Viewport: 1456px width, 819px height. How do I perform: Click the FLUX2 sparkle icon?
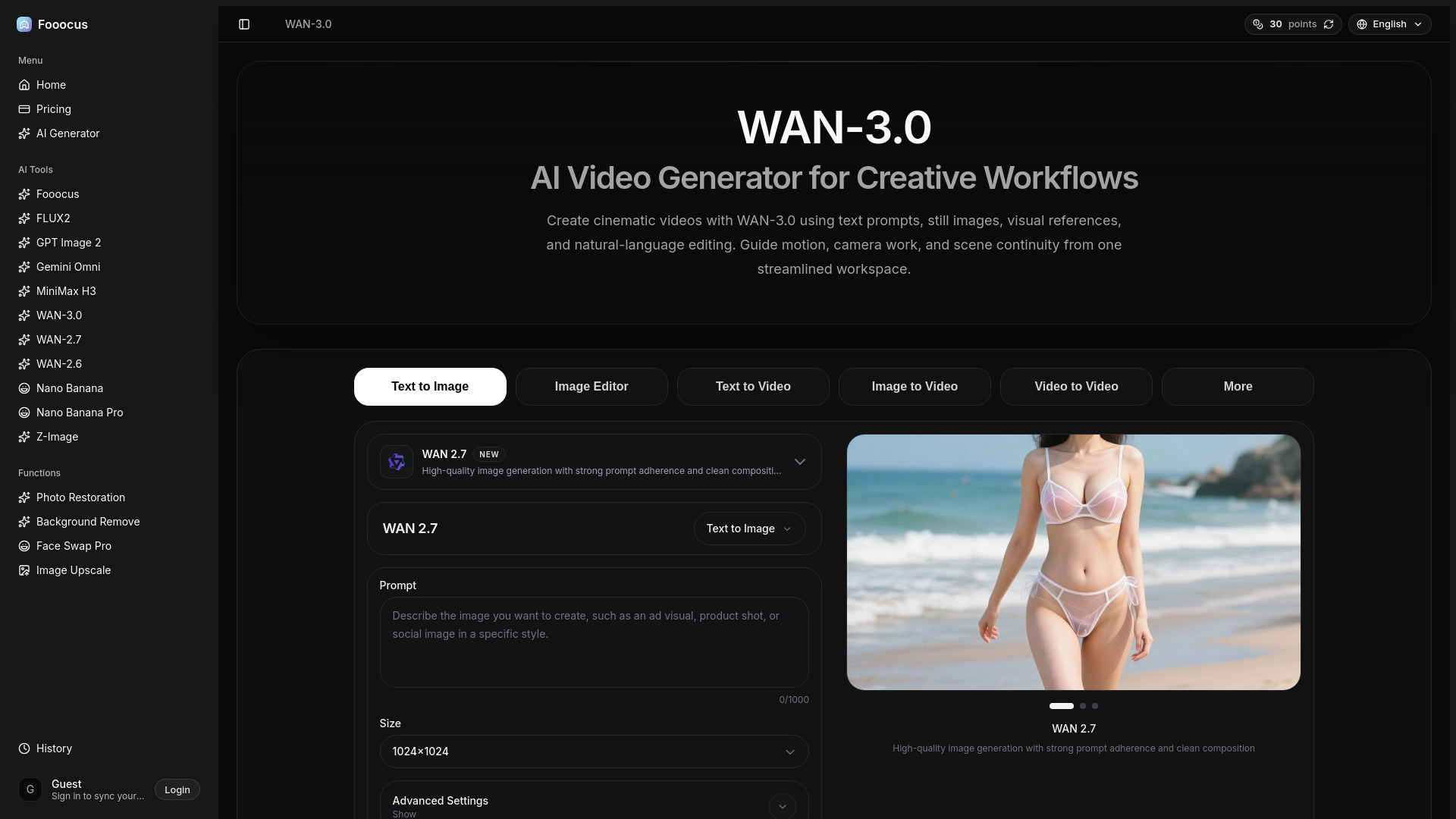pos(24,218)
